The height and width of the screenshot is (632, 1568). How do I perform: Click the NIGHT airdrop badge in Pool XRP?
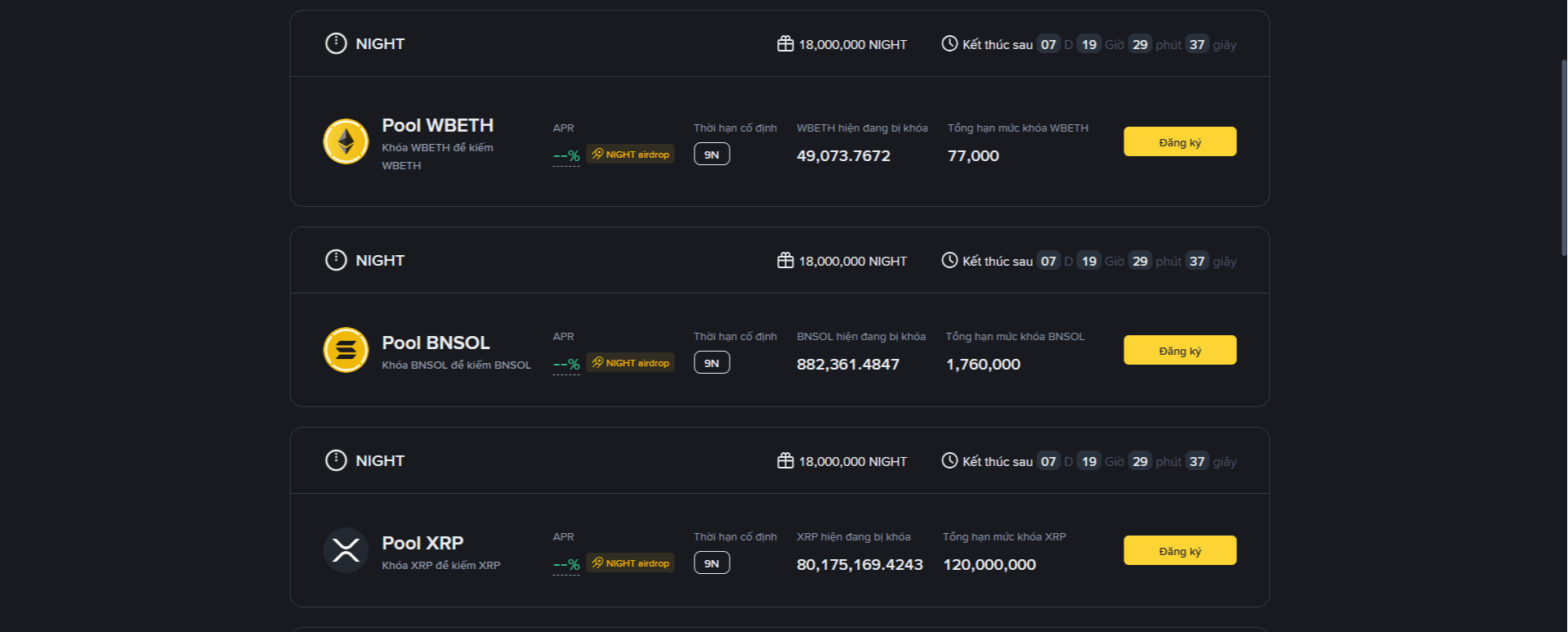[630, 563]
